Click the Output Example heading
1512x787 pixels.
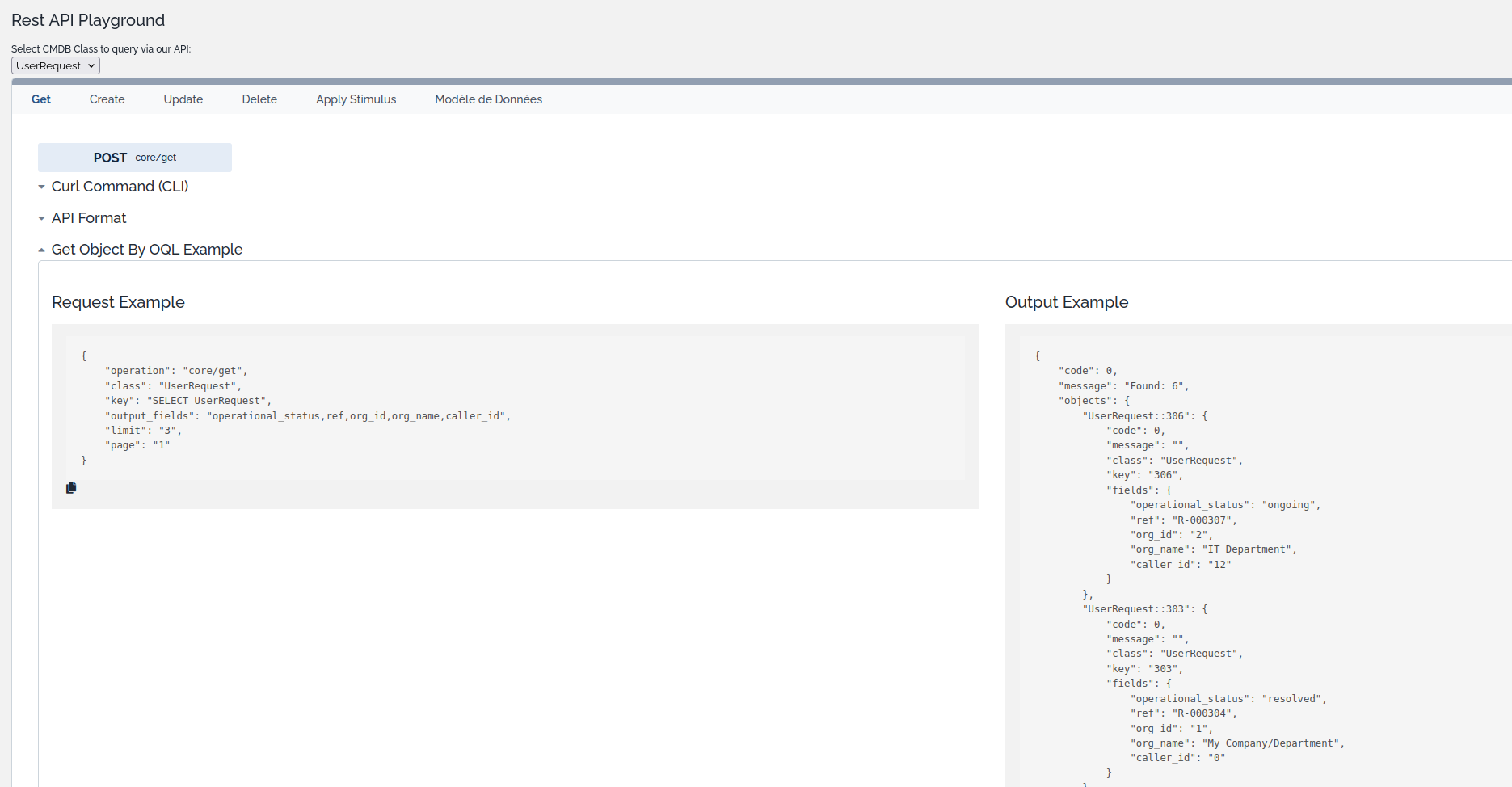point(1066,302)
